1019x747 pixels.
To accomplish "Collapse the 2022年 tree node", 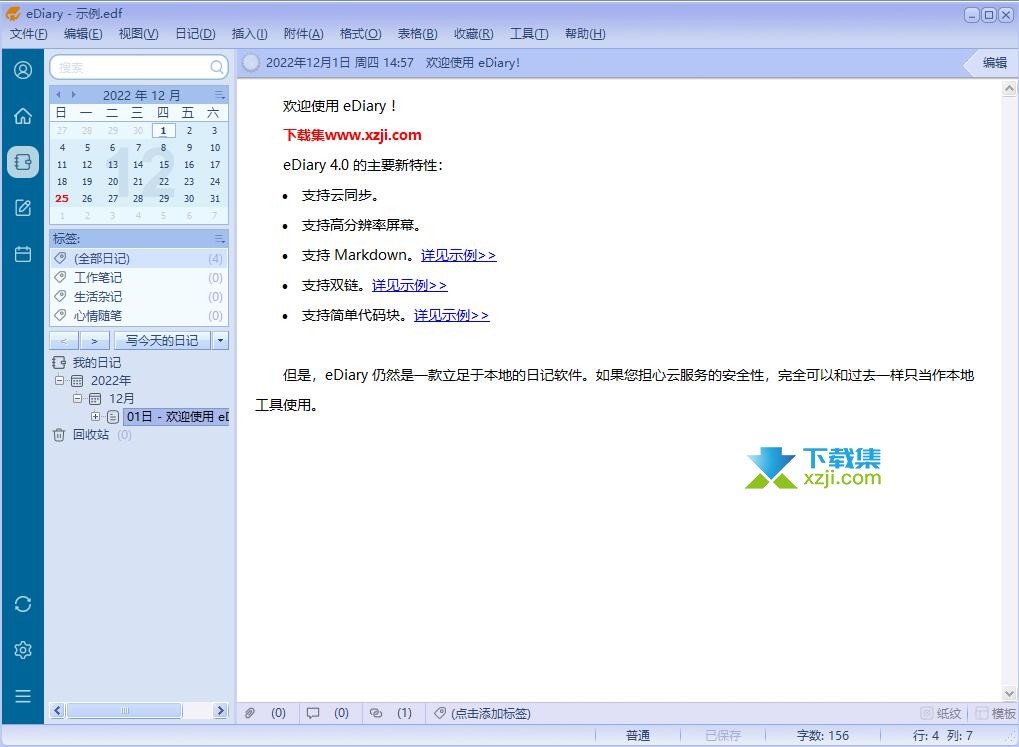I will [x=60, y=380].
